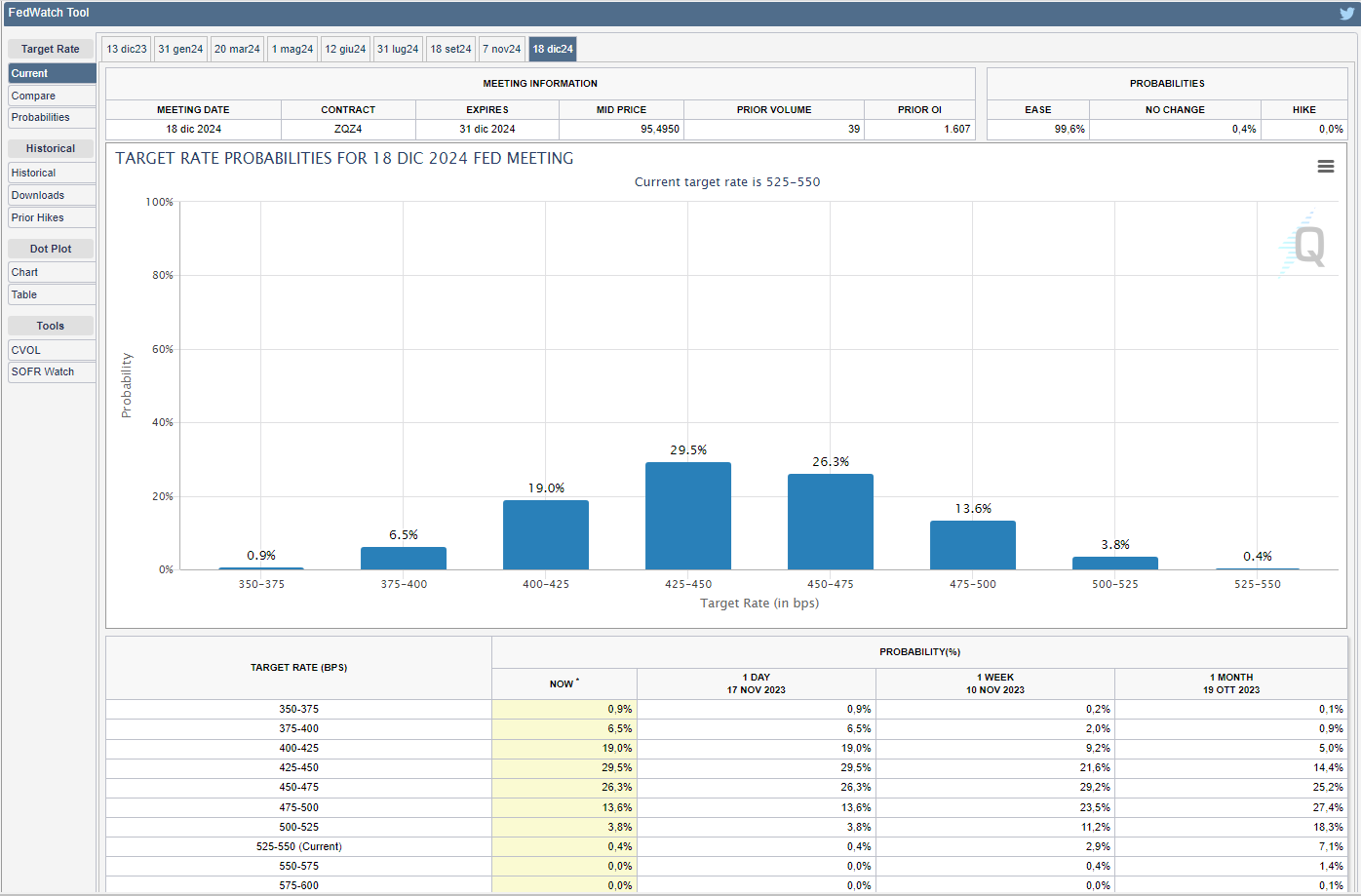Click the 425-450 bar showing 29.5%

pyautogui.click(x=688, y=517)
